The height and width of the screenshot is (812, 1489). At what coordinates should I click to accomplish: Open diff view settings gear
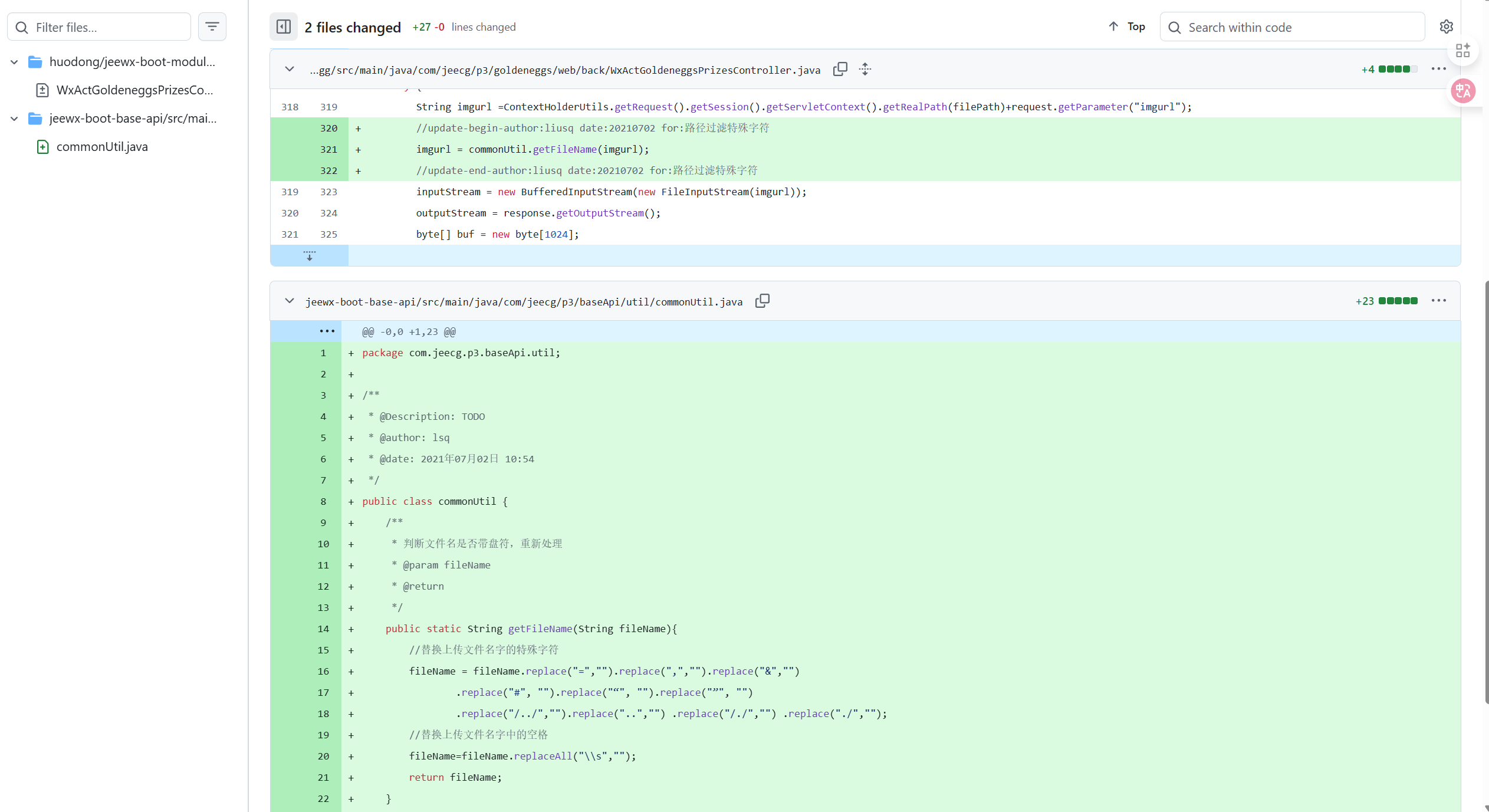pyautogui.click(x=1446, y=27)
